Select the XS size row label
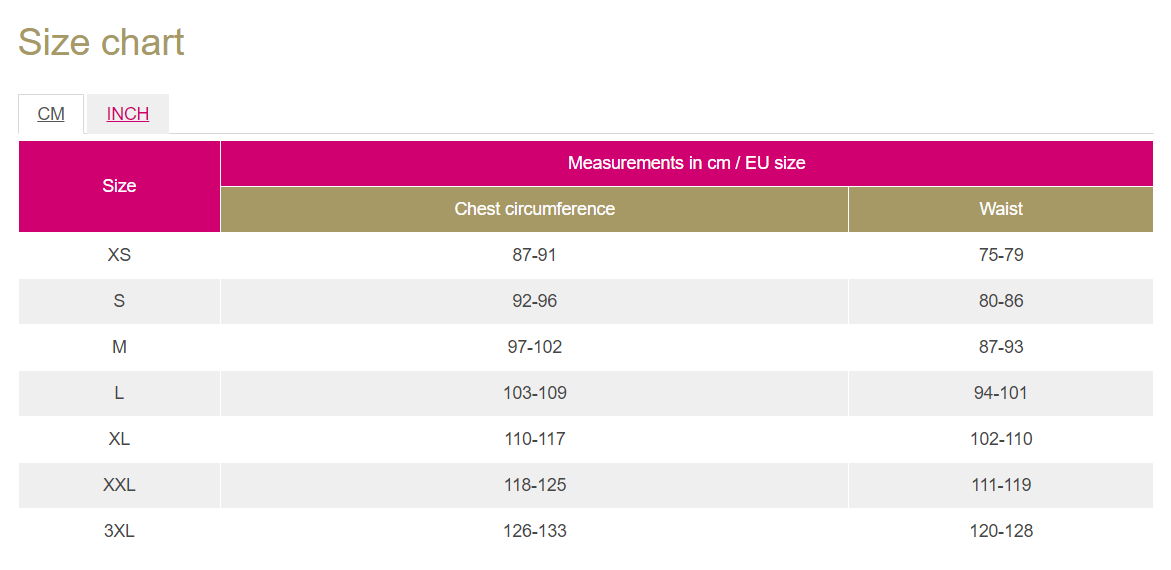 (x=119, y=255)
